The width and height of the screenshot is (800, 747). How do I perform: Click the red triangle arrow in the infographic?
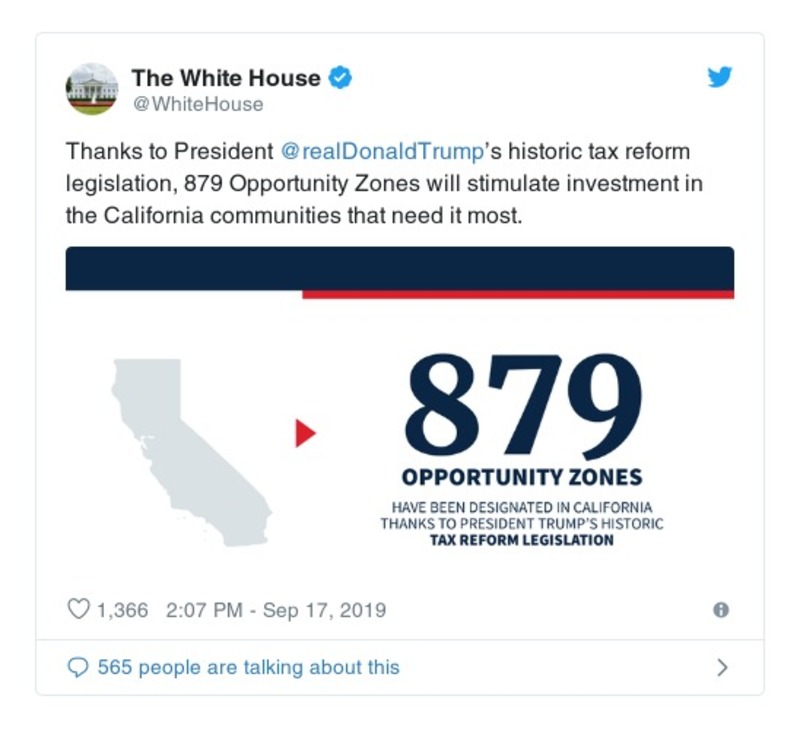pyautogui.click(x=305, y=433)
